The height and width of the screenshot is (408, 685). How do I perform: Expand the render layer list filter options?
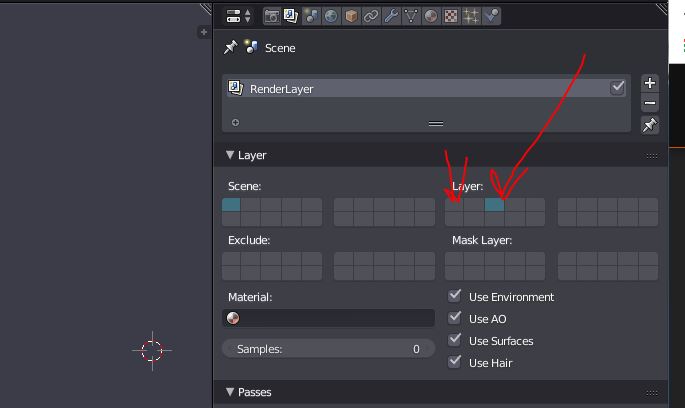click(x=235, y=123)
